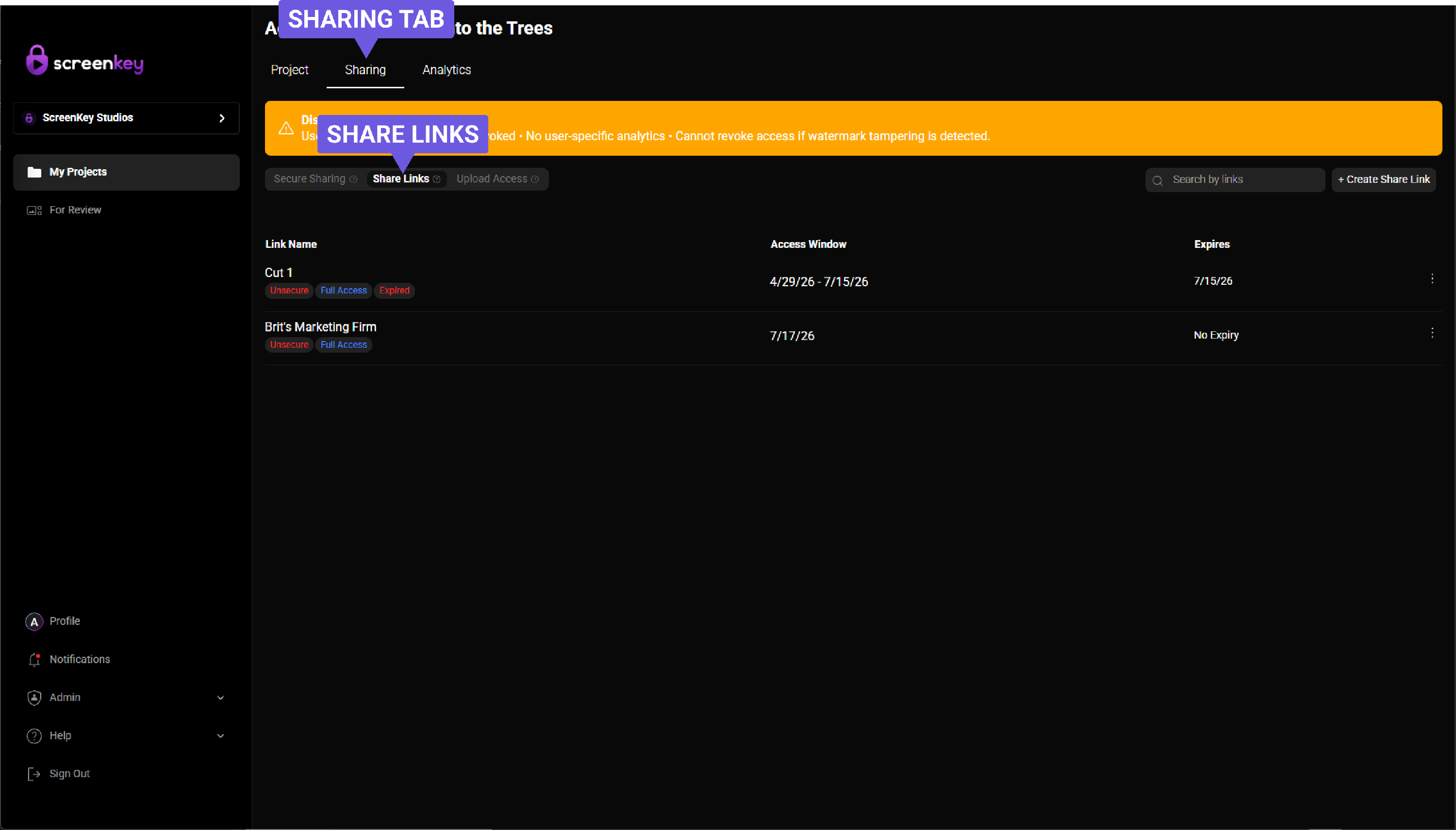This screenshot has width=1456, height=830.
Task: Select the Sharing tab
Action: tap(365, 70)
